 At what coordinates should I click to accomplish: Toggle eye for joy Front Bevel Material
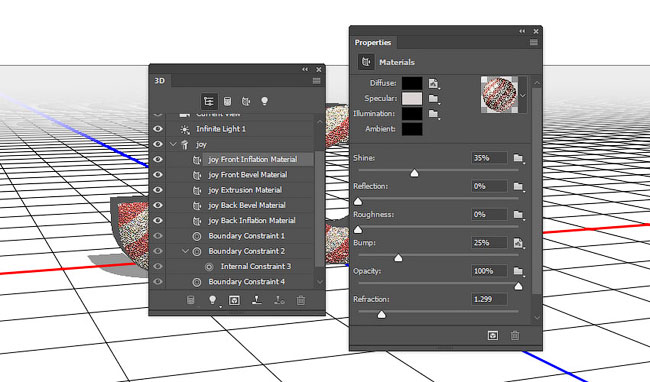[x=158, y=175]
